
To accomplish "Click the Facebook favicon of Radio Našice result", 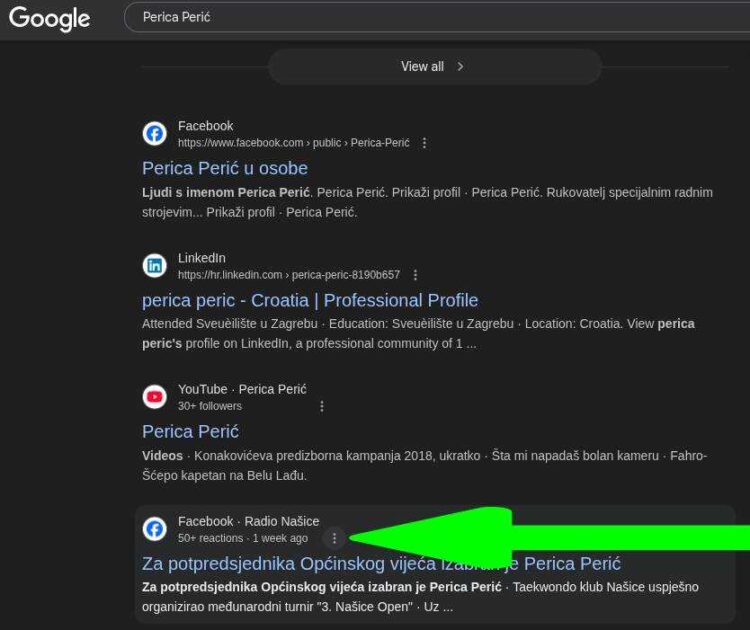I will (154, 529).
